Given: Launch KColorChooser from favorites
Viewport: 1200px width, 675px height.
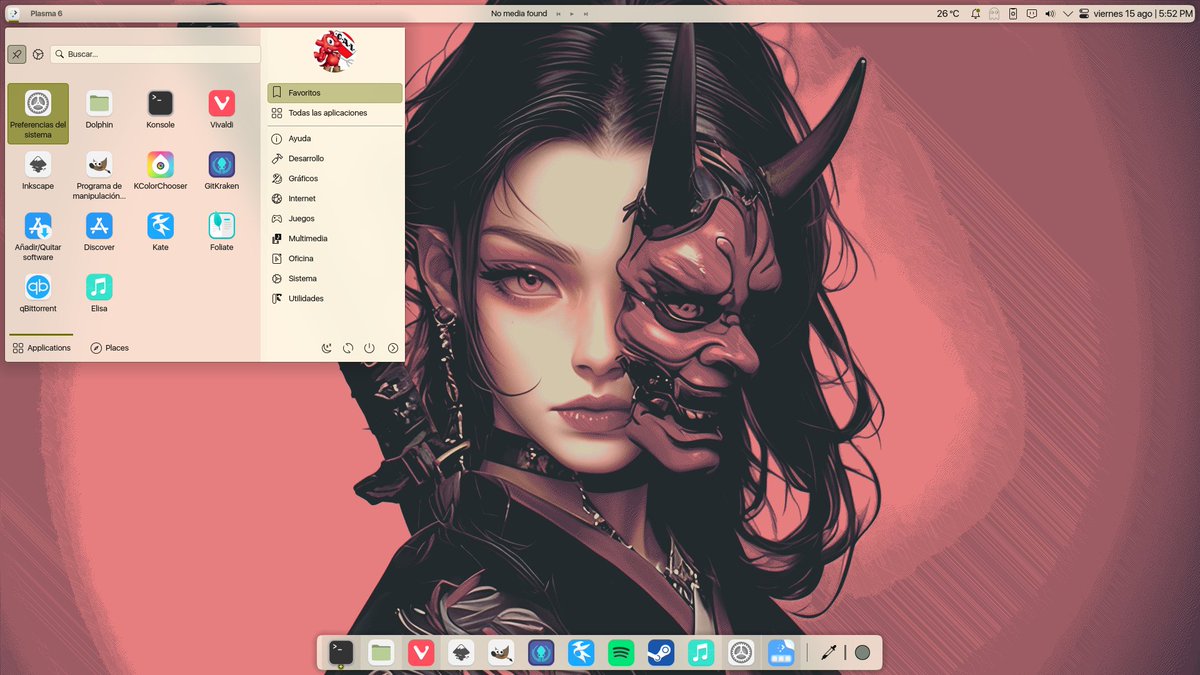Looking at the screenshot, I should click(160, 171).
